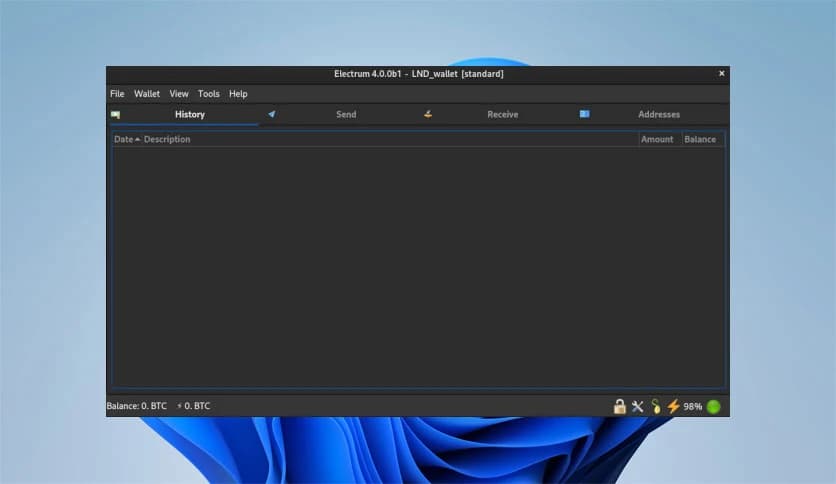Switch to the Addresses tab
This screenshot has height=484, width=836.
pos(652,115)
